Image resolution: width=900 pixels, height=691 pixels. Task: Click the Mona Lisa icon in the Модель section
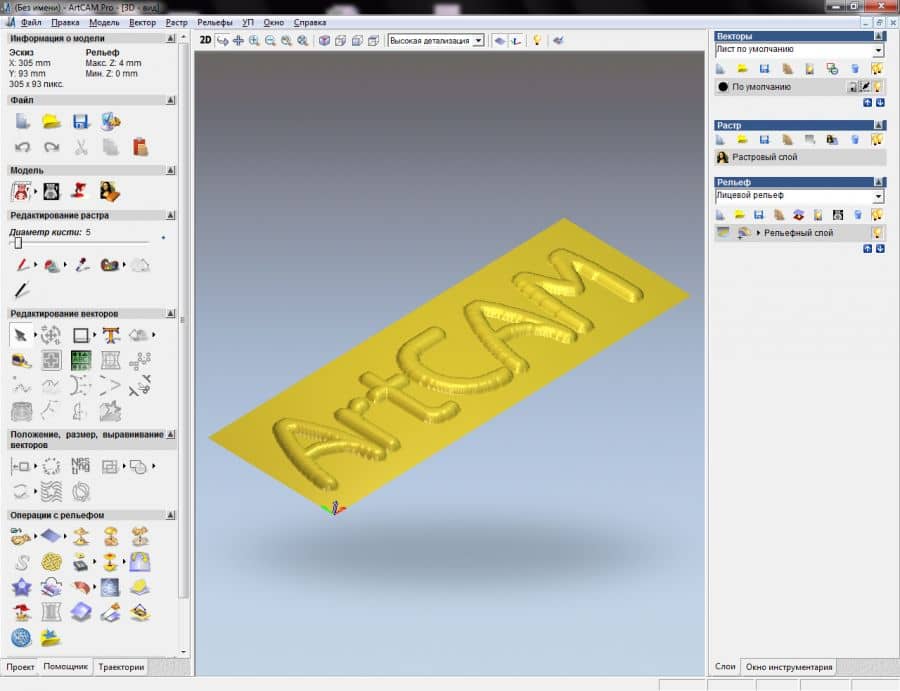pyautogui.click(x=109, y=191)
